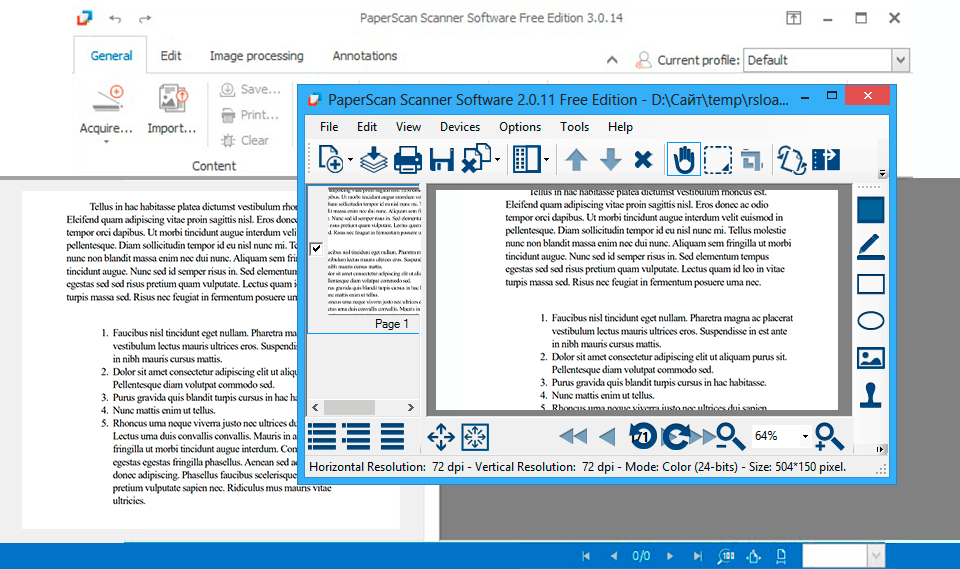Image resolution: width=960 pixels, height=569 pixels.
Task: Click ribbon display options icon in title bar
Action: (x=793, y=18)
